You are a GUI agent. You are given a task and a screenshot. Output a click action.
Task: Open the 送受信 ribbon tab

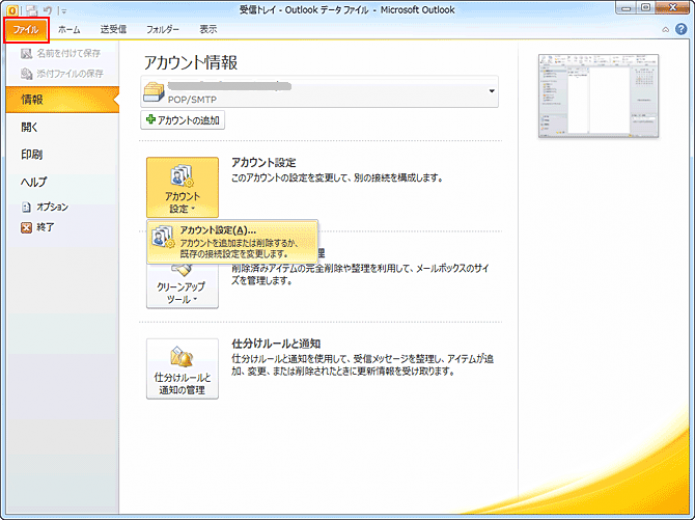point(113,30)
